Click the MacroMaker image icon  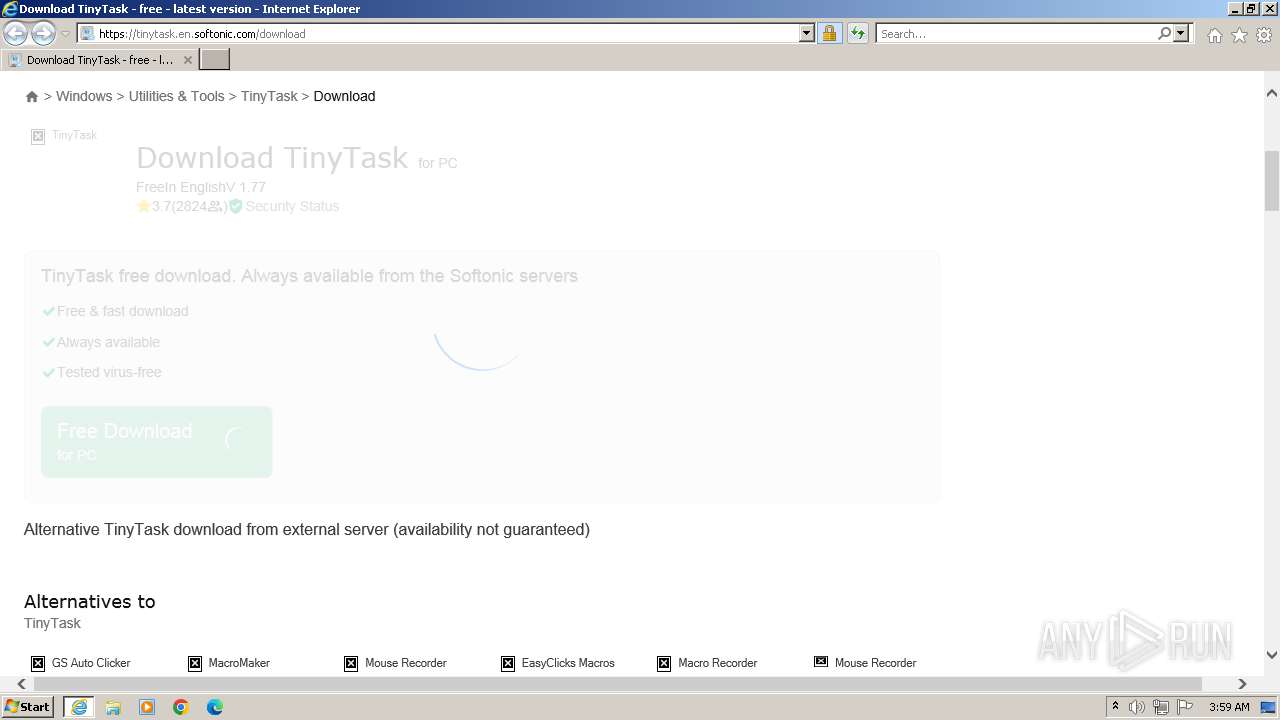(x=195, y=663)
